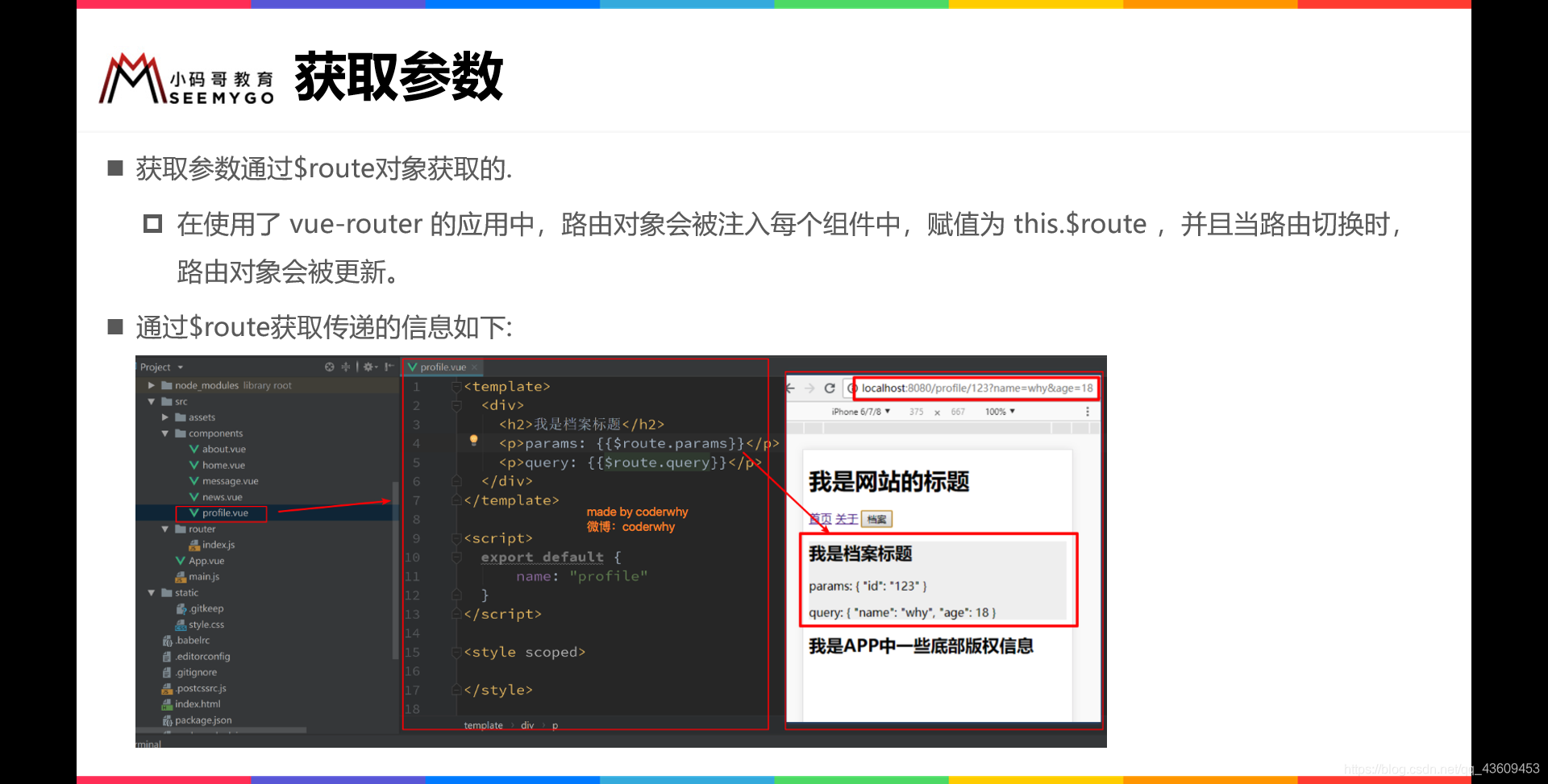Select the .gitkeep file
The height and width of the screenshot is (784, 1548).
(x=200, y=608)
